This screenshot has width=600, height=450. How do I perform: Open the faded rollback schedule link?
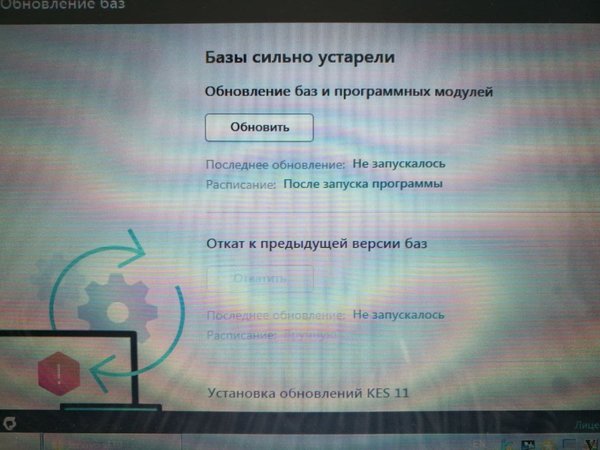click(310, 335)
